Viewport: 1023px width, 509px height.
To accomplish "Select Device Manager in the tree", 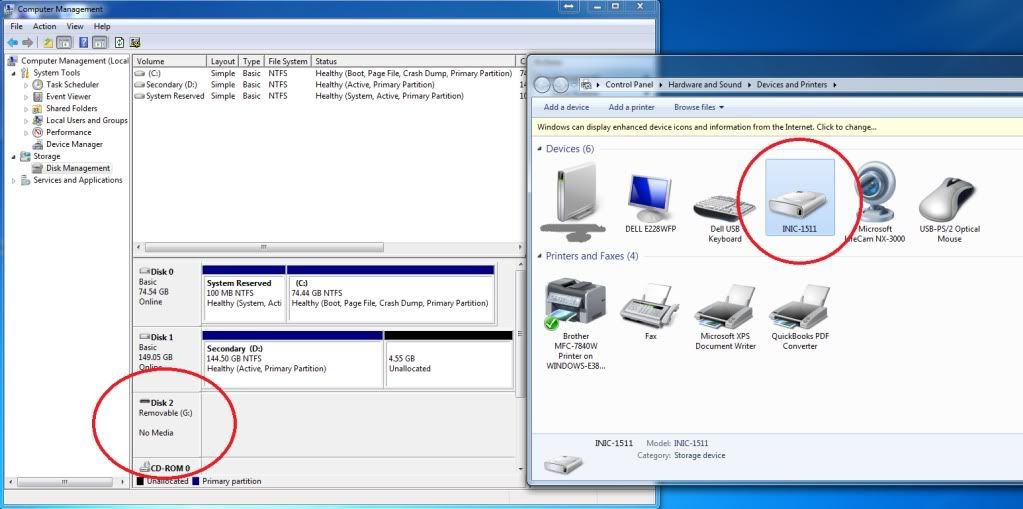I will coord(74,145).
